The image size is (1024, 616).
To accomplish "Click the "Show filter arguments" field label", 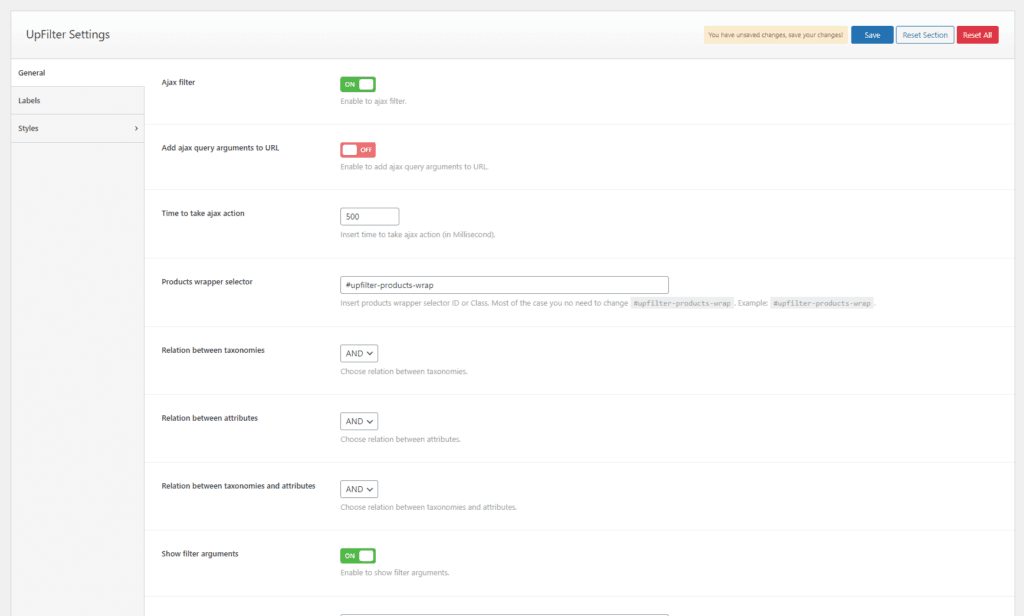I will tap(200, 553).
